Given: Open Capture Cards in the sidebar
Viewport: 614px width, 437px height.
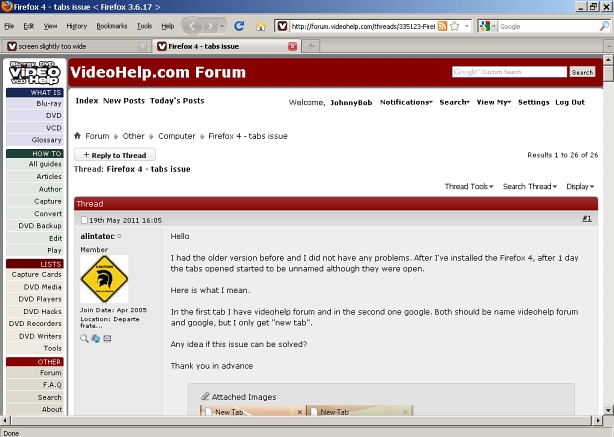Looking at the screenshot, I should click(x=35, y=274).
